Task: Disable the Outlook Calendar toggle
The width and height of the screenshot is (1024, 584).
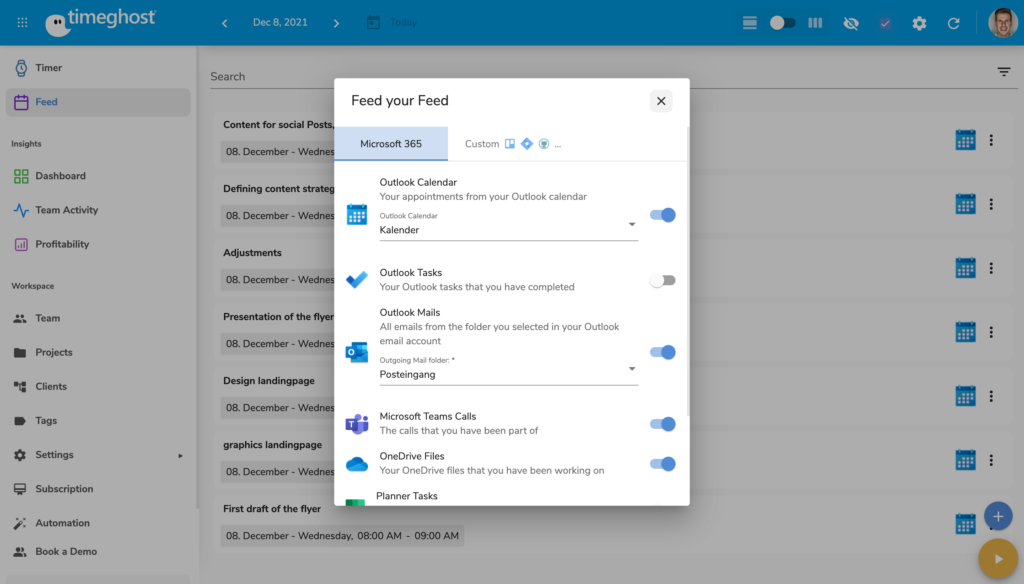Action: coord(662,215)
